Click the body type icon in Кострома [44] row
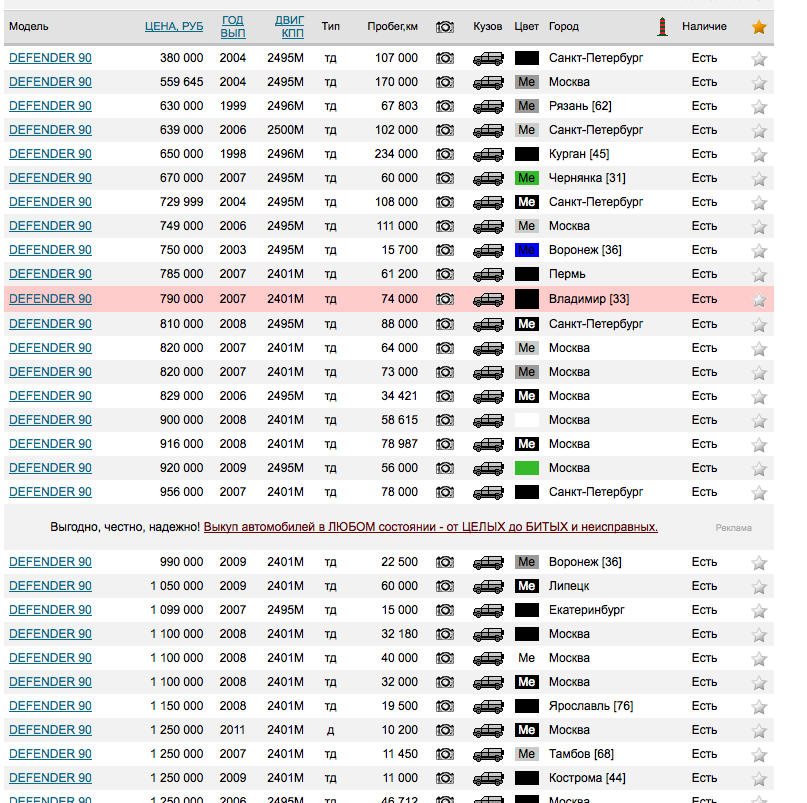This screenshot has width=807, height=803. click(488, 779)
